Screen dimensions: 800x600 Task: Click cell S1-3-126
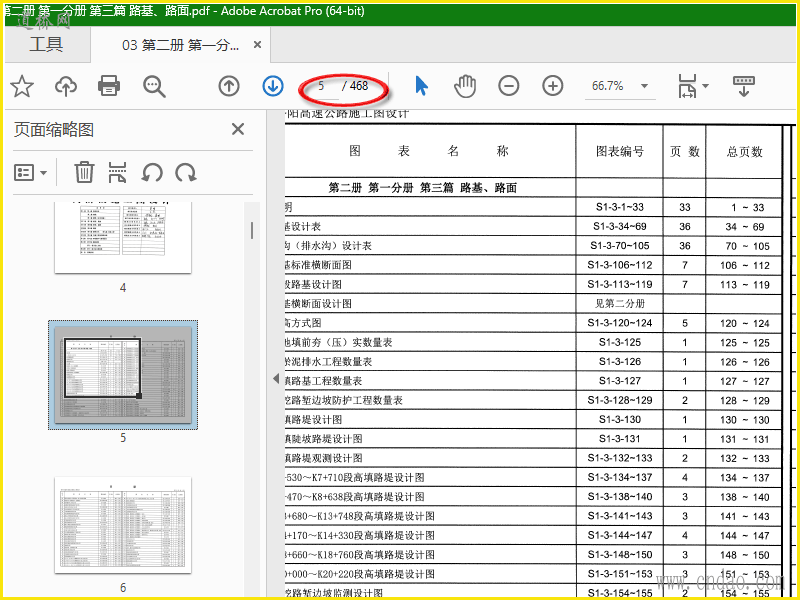point(620,362)
